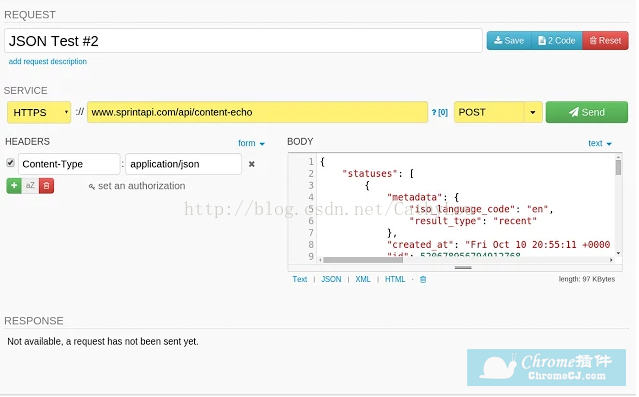This screenshot has width=639, height=397.
Task: Toggle the Content-Type header checkbox
Action: pos(11,163)
